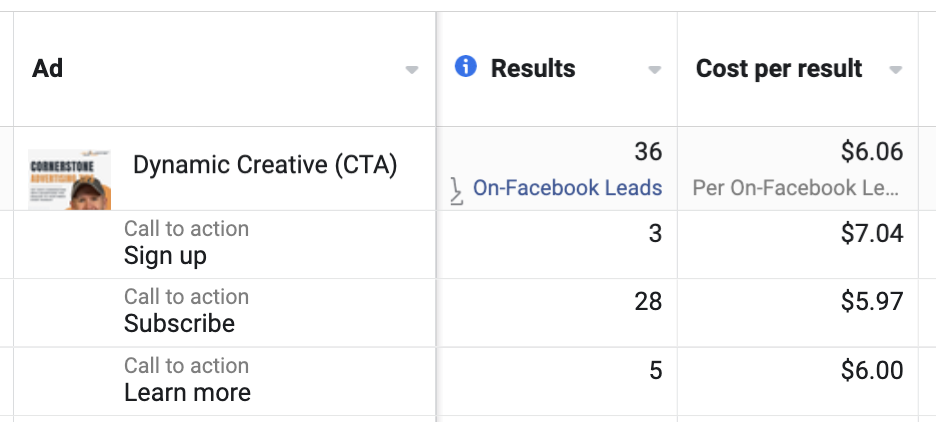Click the blue info icon beside Results

click(x=466, y=66)
